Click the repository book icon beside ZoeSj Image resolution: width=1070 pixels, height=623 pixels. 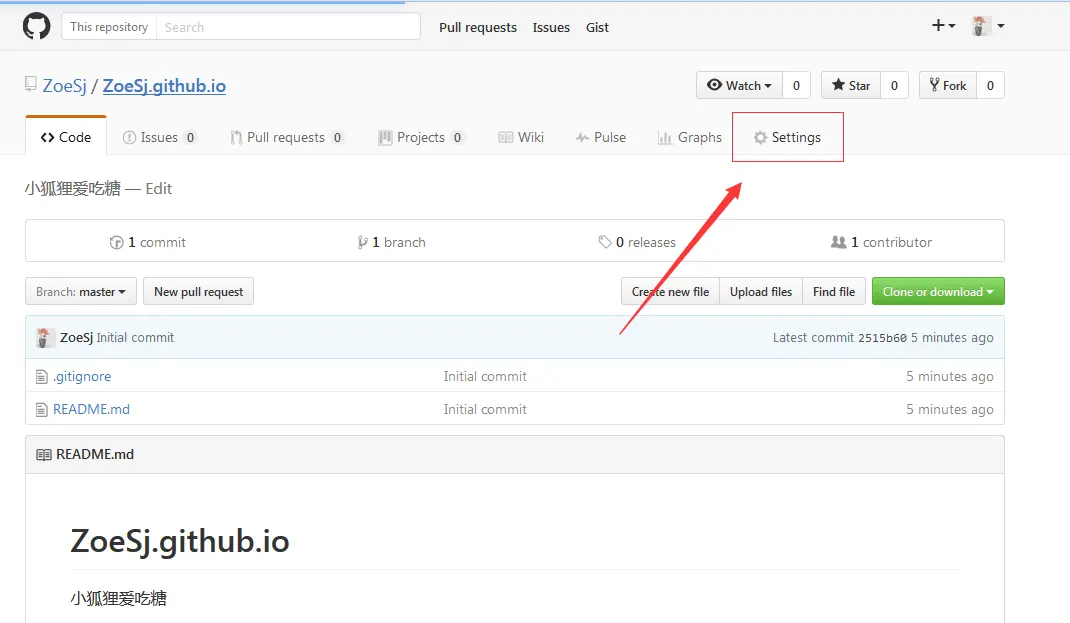(31, 84)
